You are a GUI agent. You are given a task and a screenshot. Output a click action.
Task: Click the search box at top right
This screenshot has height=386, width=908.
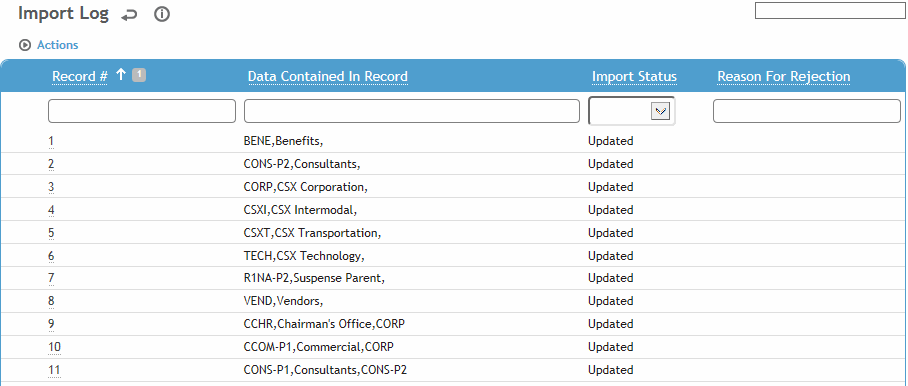click(x=830, y=10)
